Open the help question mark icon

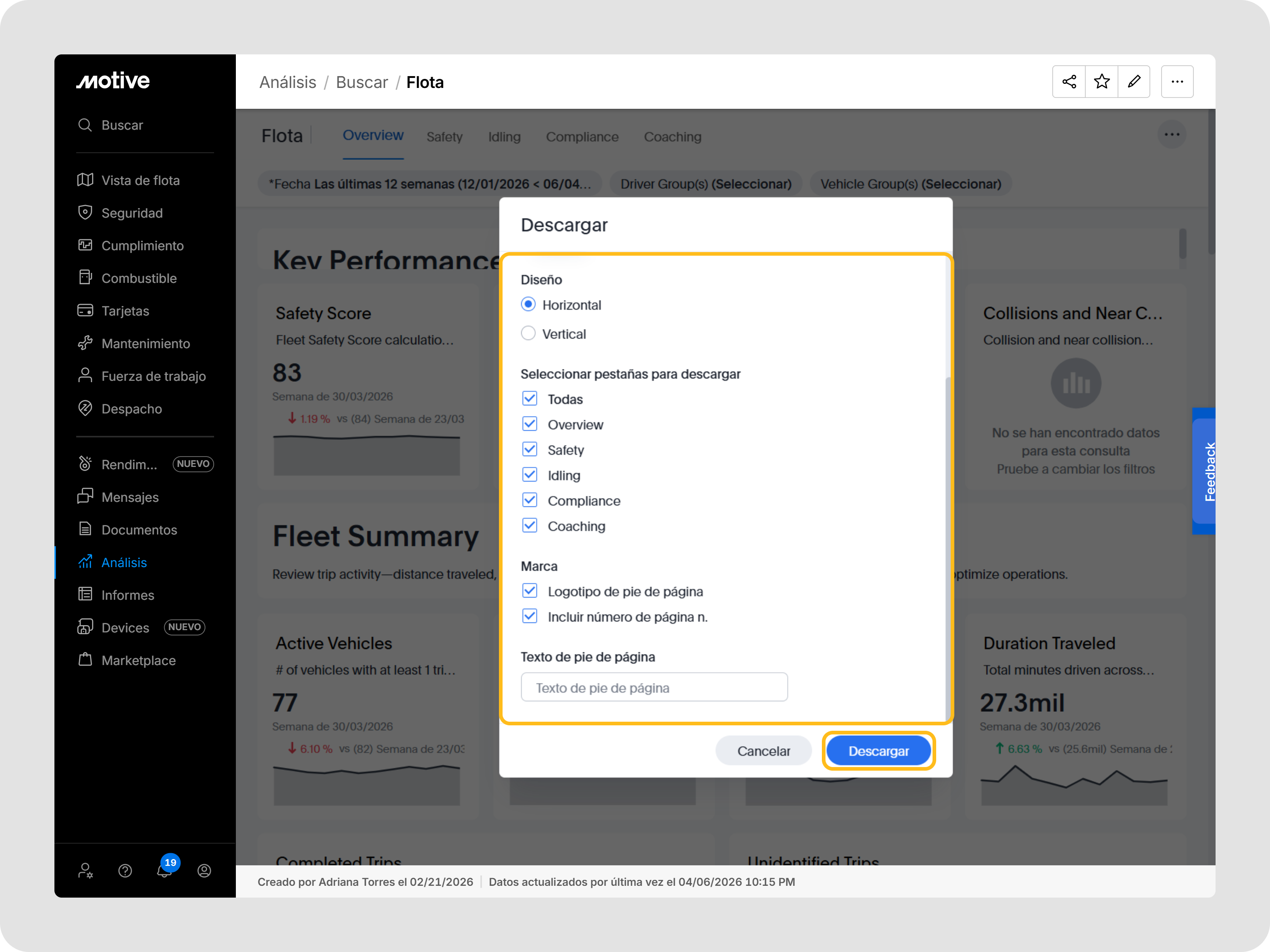[x=125, y=870]
